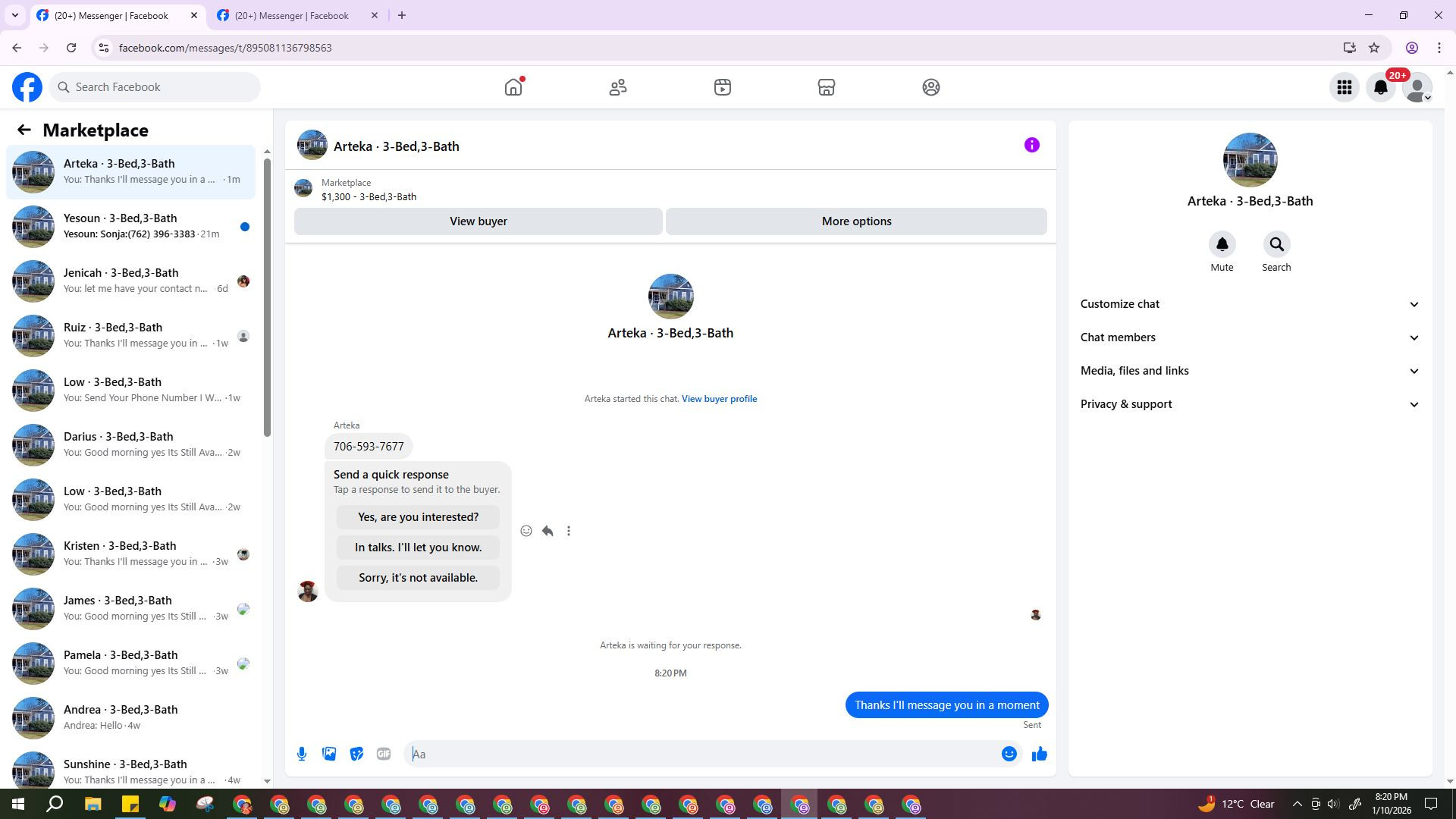Toggle conversation information panel icon
1456x819 pixels.
[1031, 145]
